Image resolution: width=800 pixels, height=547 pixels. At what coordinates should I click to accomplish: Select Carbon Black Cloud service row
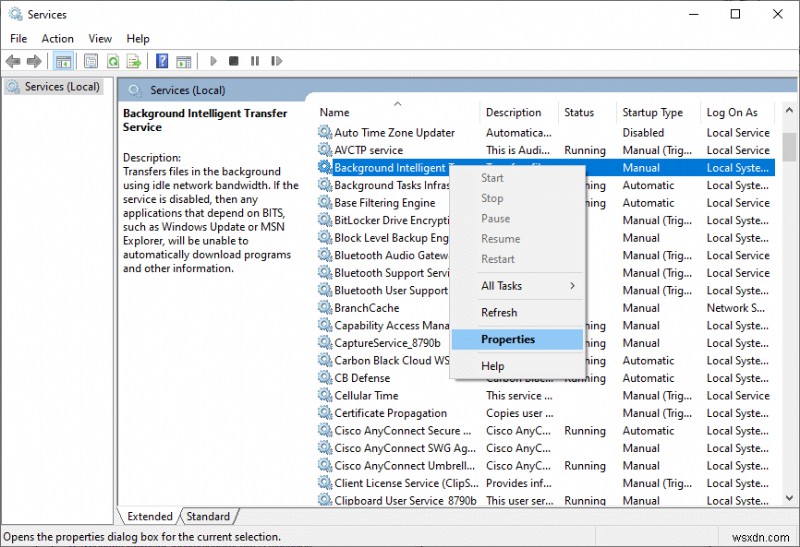point(545,360)
